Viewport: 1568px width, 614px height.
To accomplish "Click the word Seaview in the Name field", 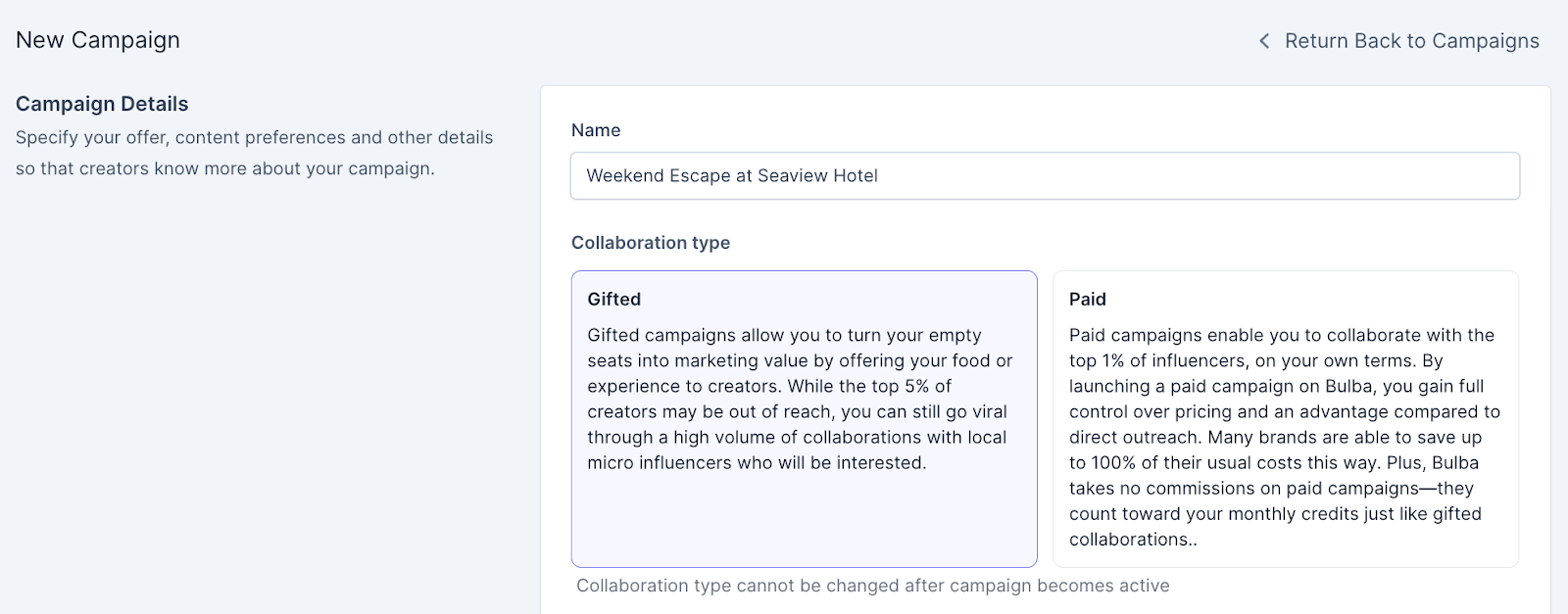I will [792, 176].
